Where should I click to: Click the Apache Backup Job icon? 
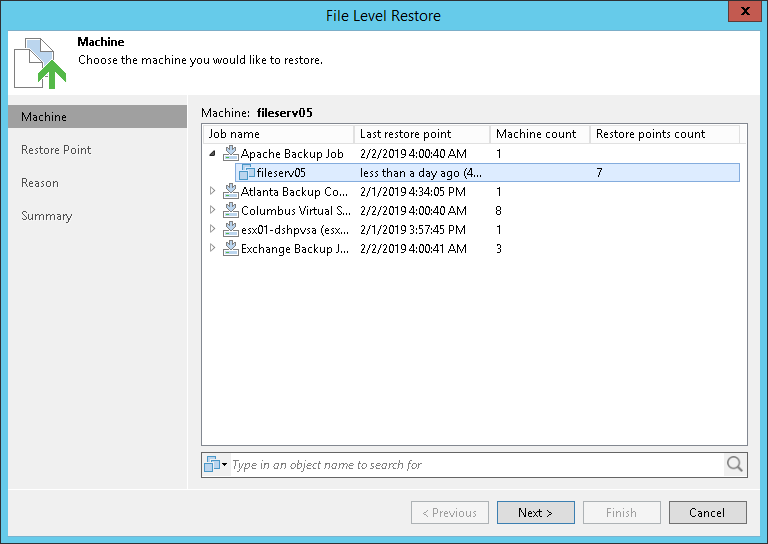(x=231, y=154)
